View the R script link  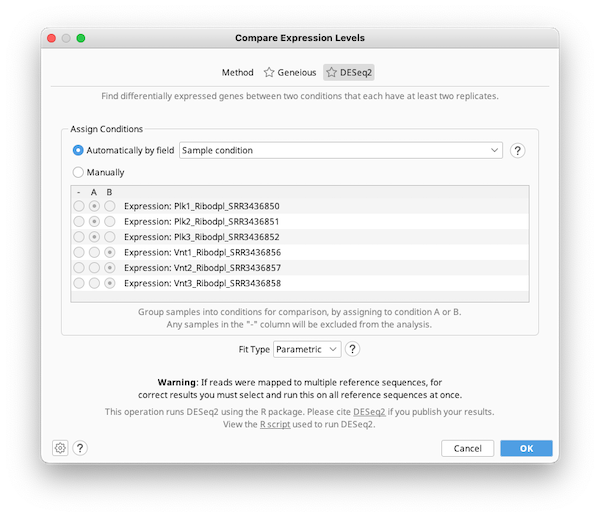[275, 424]
